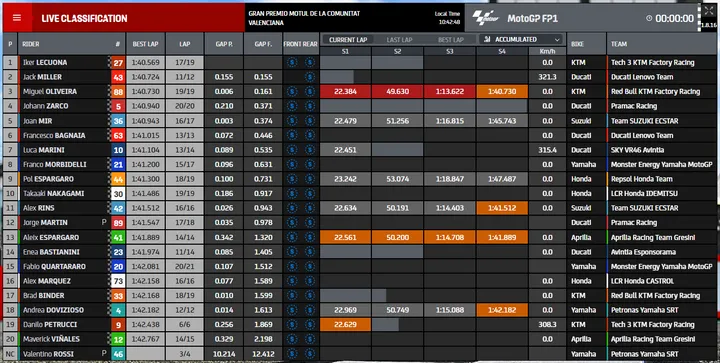Click the MotoGP logo
The image size is (720, 363).
coord(485,18)
